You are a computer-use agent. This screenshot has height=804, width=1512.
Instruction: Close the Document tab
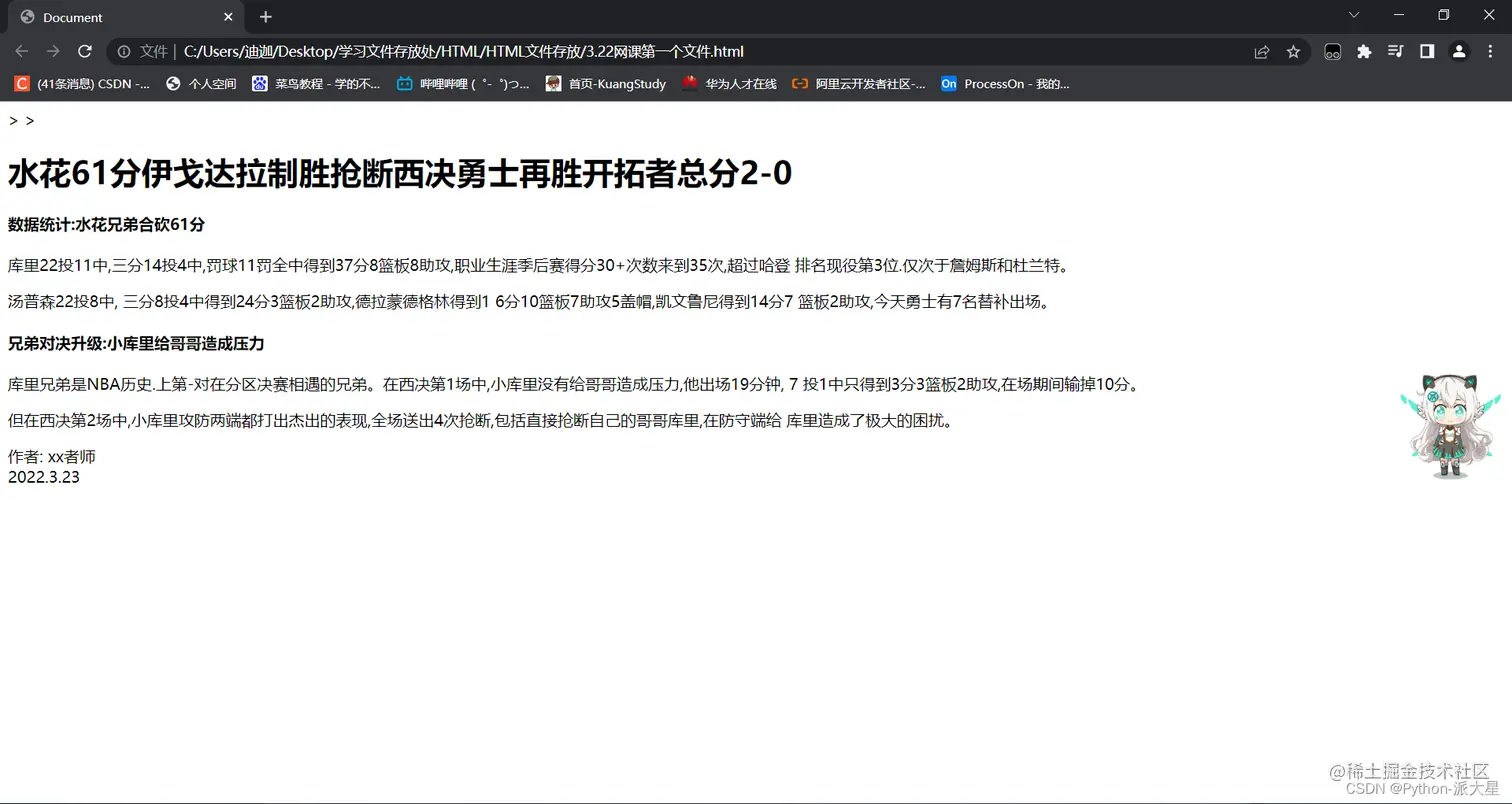228,17
